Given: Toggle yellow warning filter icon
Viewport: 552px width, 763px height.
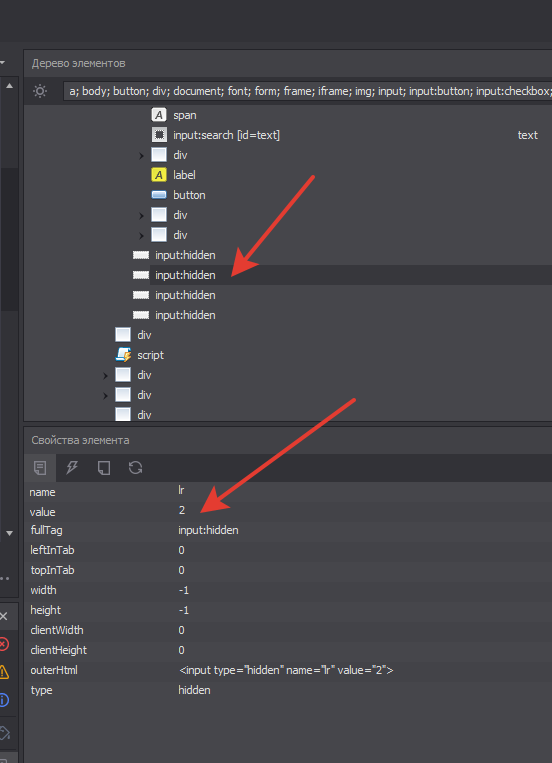Looking at the screenshot, I should [x=4, y=672].
